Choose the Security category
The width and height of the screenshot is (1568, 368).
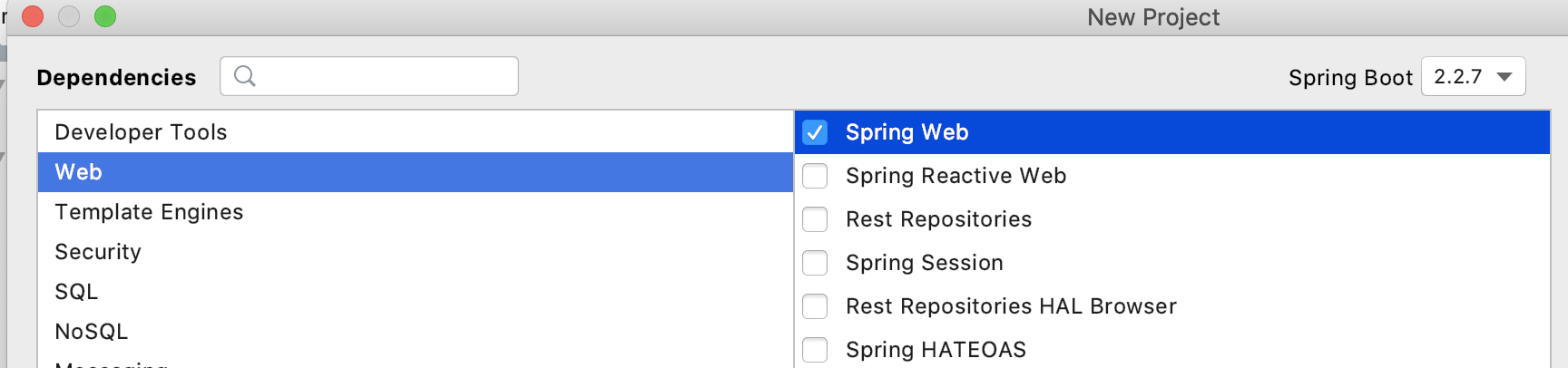[x=98, y=252]
